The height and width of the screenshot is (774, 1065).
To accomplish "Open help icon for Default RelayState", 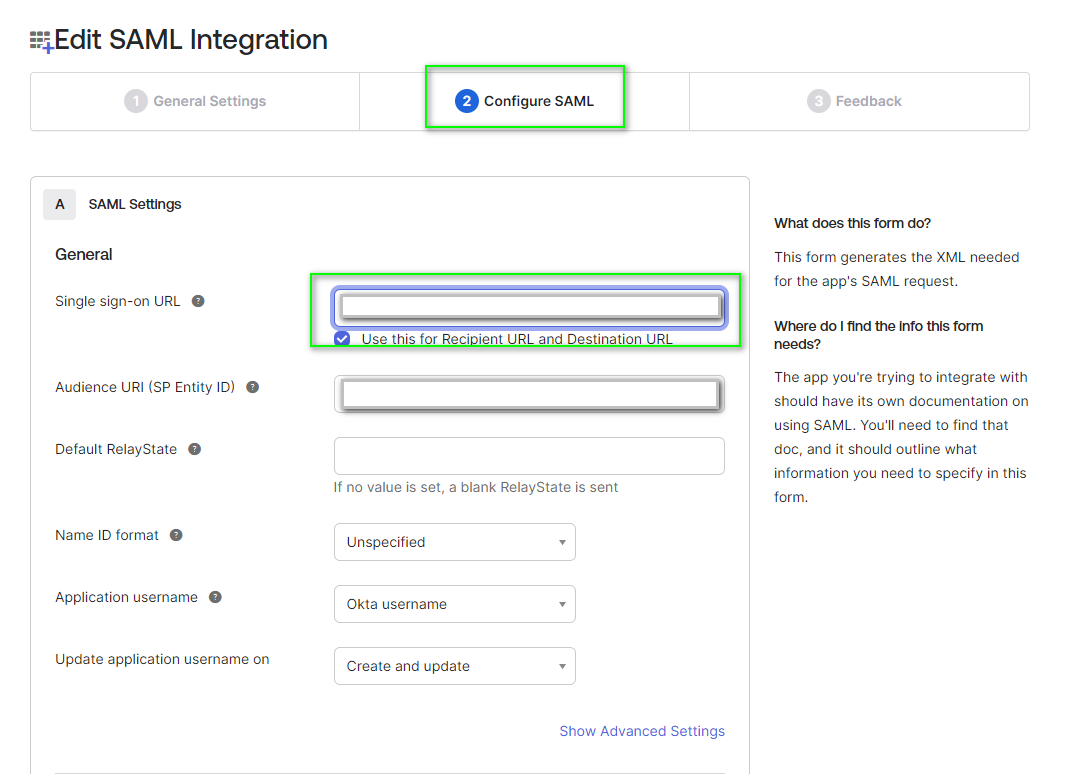I will pyautogui.click(x=194, y=449).
